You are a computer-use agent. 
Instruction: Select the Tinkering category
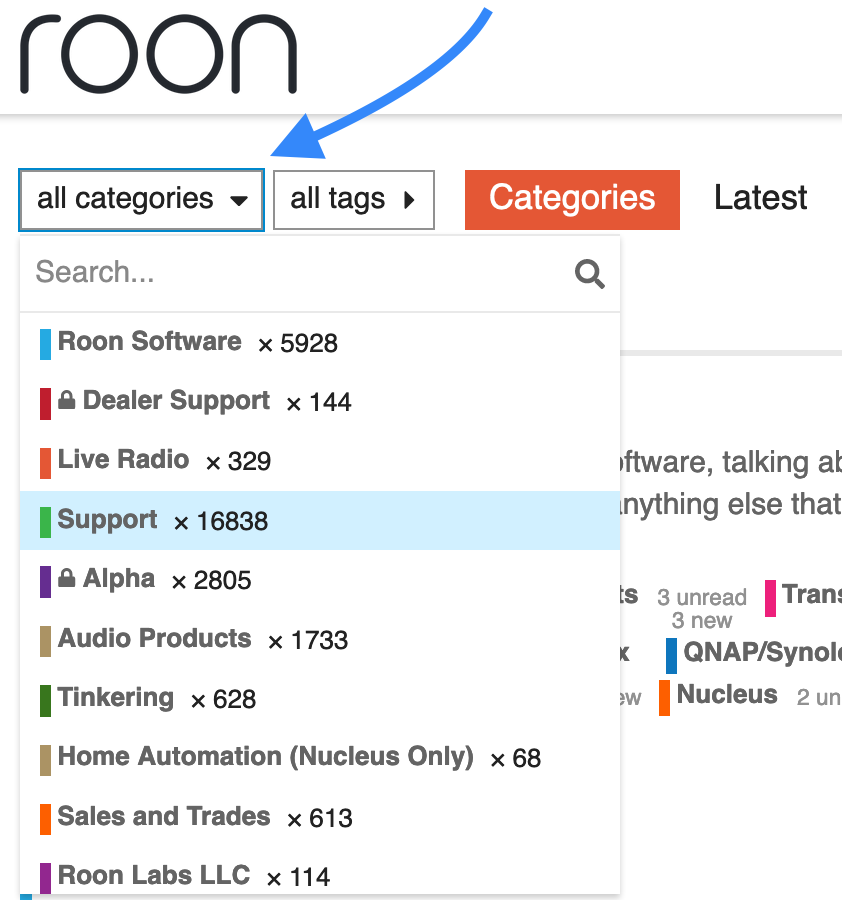[320, 699]
